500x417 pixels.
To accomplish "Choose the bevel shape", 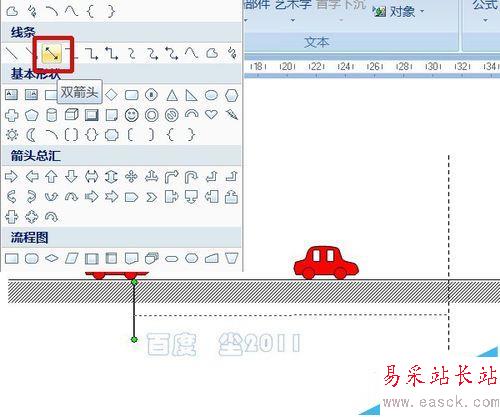I will [92, 115].
